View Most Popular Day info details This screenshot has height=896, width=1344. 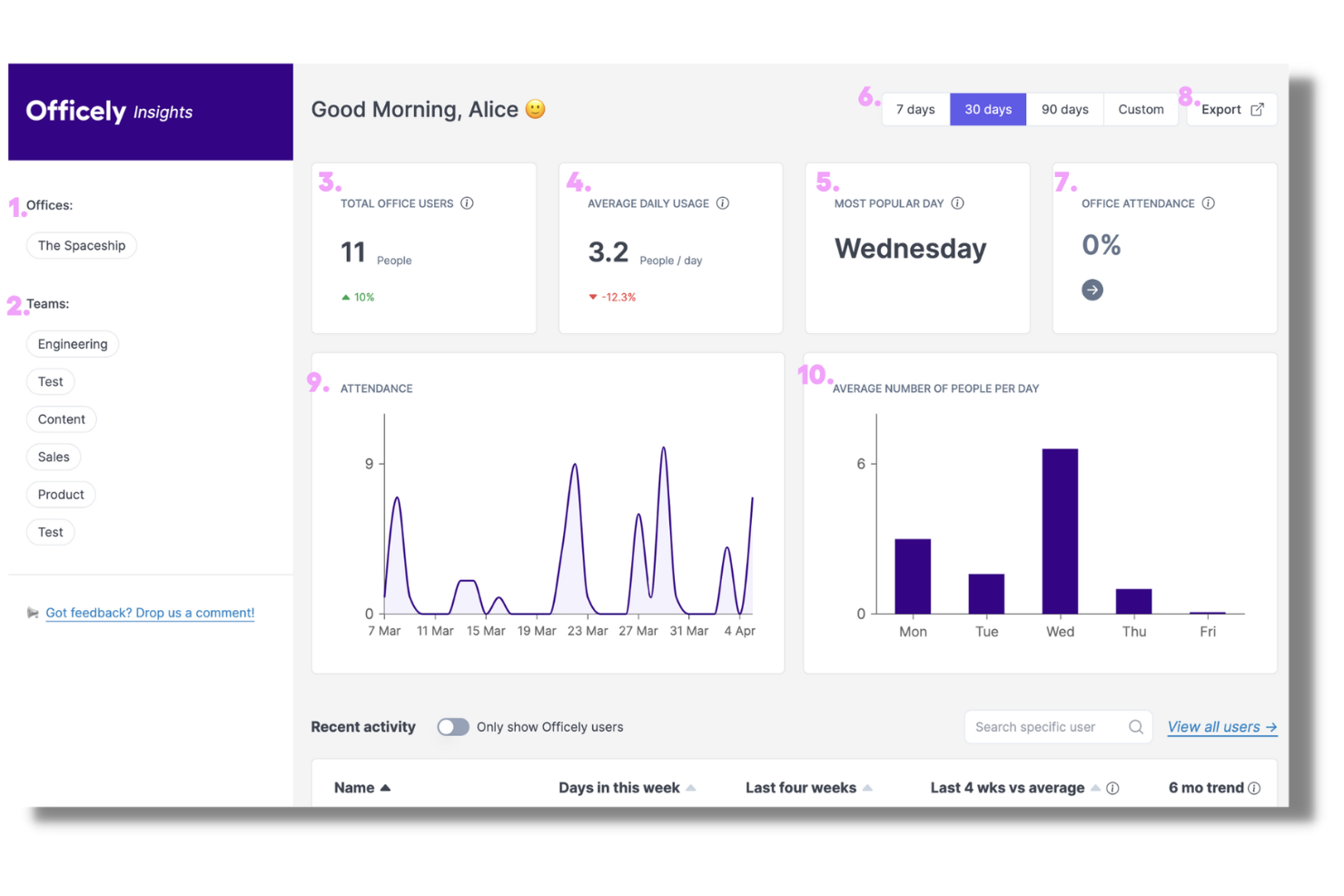coord(957,203)
